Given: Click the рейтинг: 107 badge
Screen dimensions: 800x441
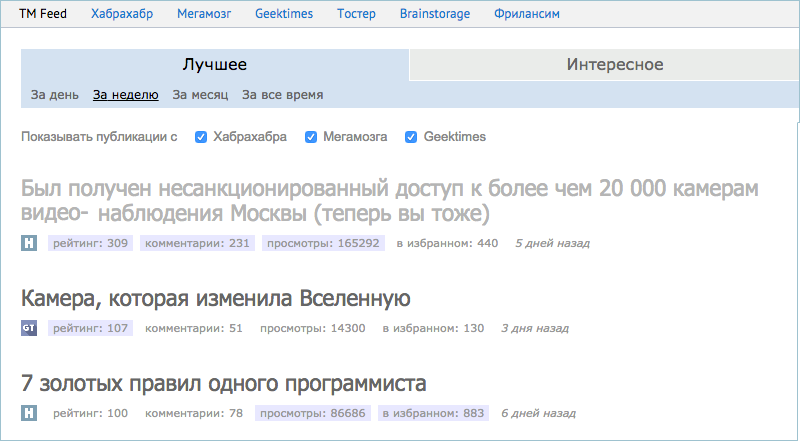Looking at the screenshot, I should pyautogui.click(x=90, y=328).
